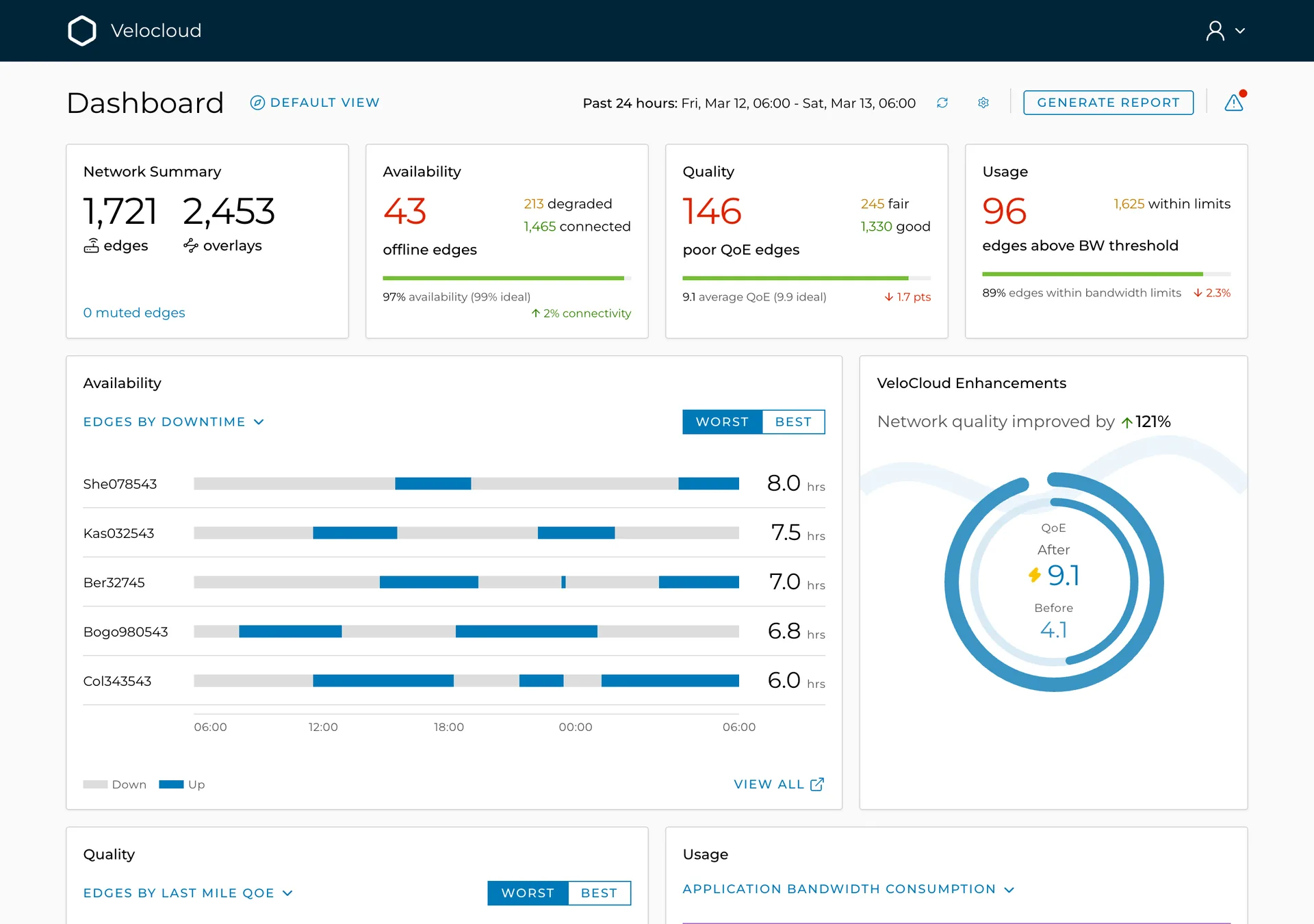
Task: Click the Ber32745 edge name
Action: pyautogui.click(x=114, y=582)
